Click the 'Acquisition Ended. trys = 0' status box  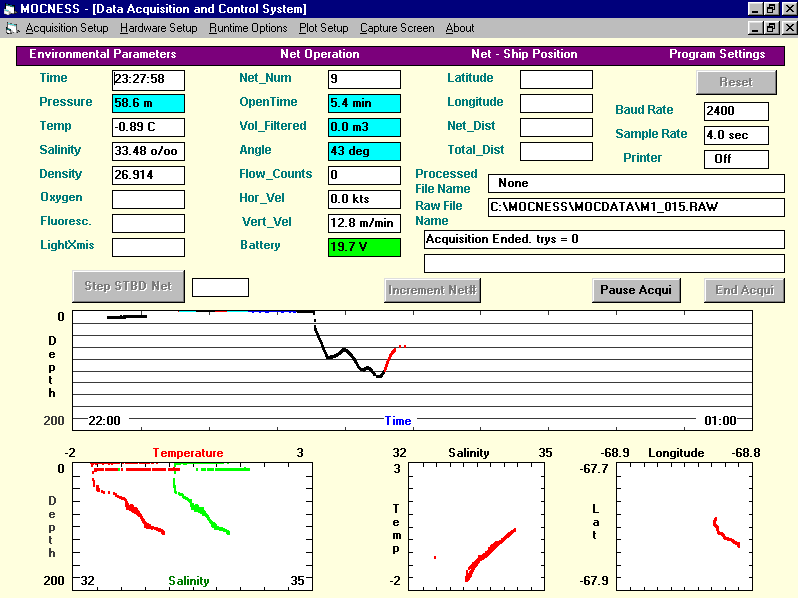tap(604, 239)
